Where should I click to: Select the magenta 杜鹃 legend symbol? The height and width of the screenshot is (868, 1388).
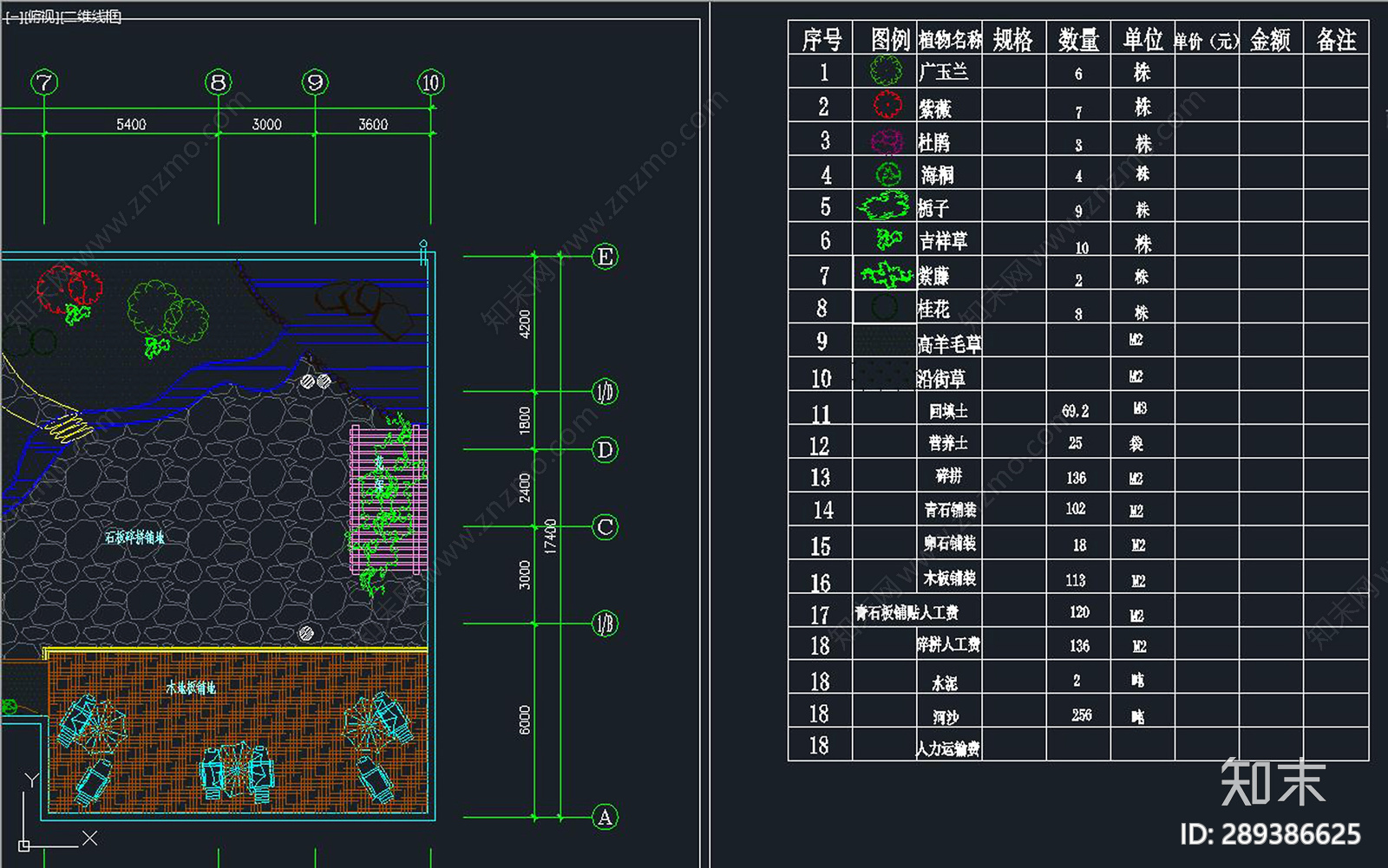887,140
